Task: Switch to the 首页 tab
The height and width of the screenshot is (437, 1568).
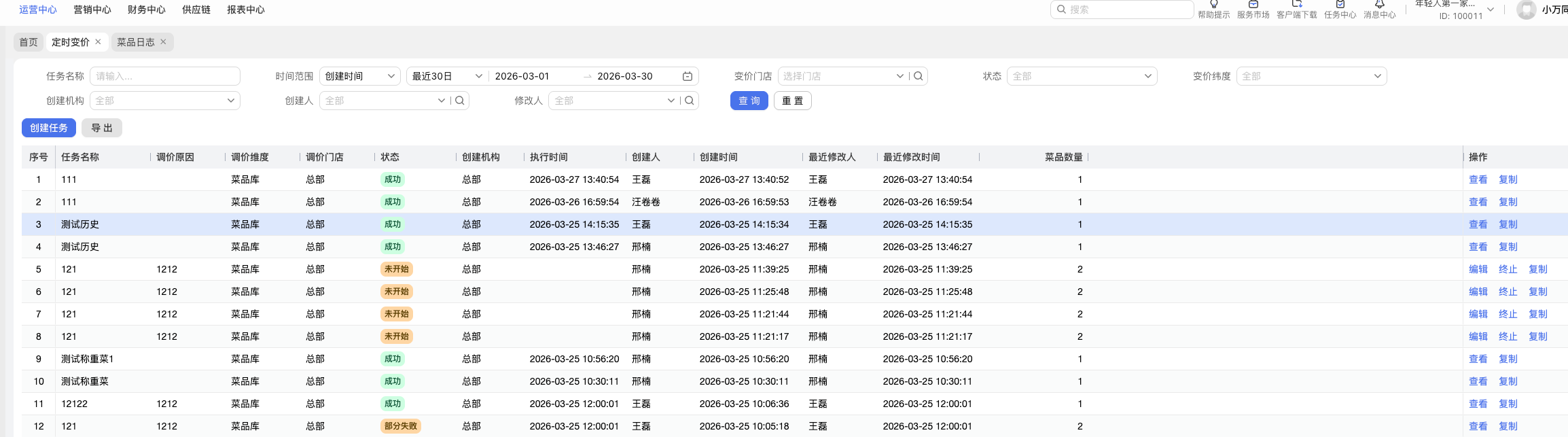Action: click(29, 42)
